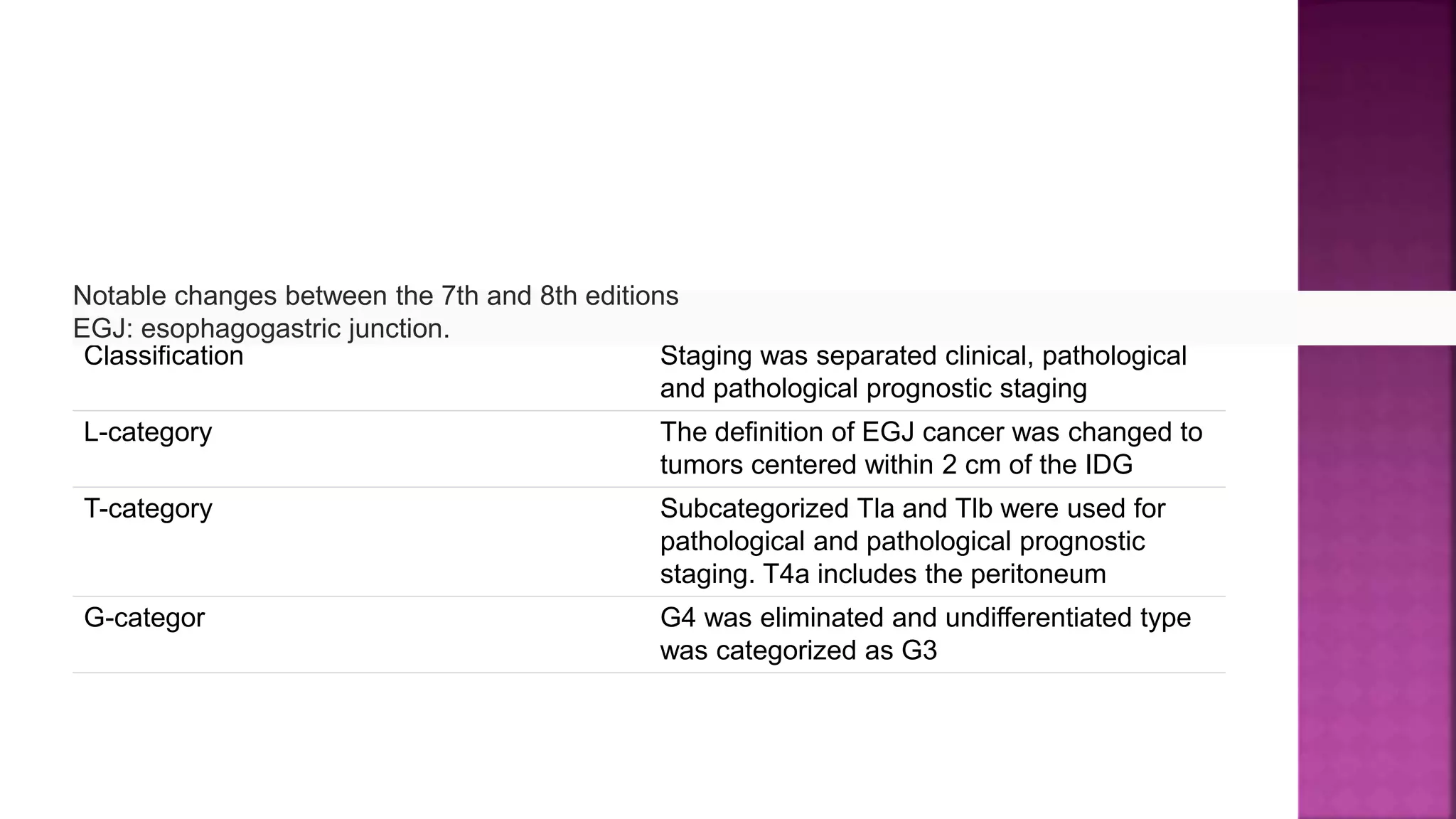Click the "Notable changes" caption line
The height and width of the screenshot is (819, 1456).
coord(375,296)
